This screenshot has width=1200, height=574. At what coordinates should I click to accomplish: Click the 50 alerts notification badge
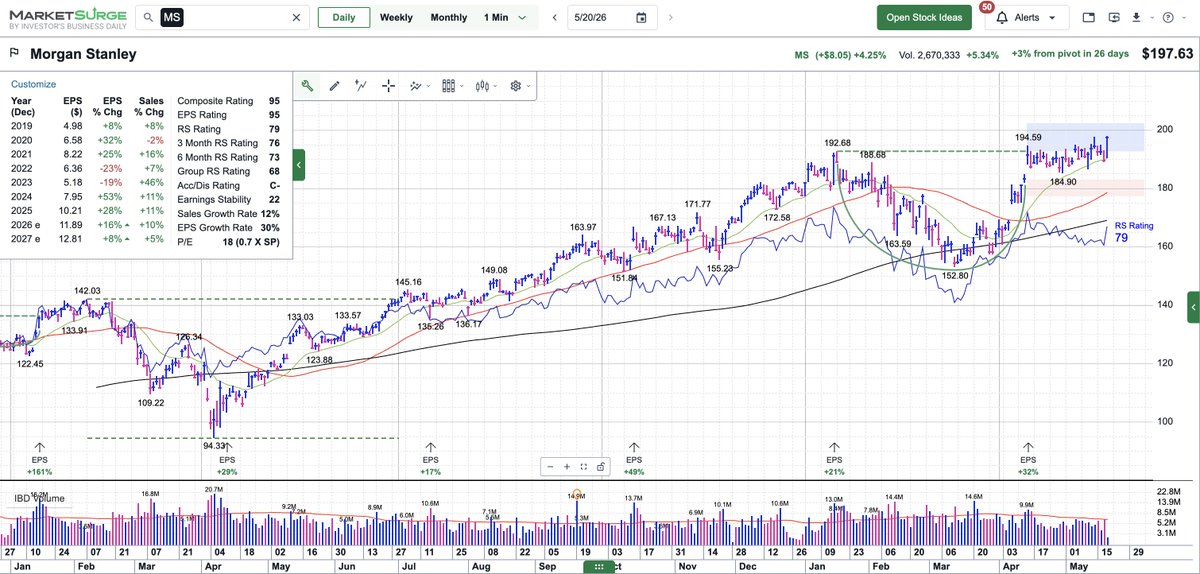click(x=987, y=7)
